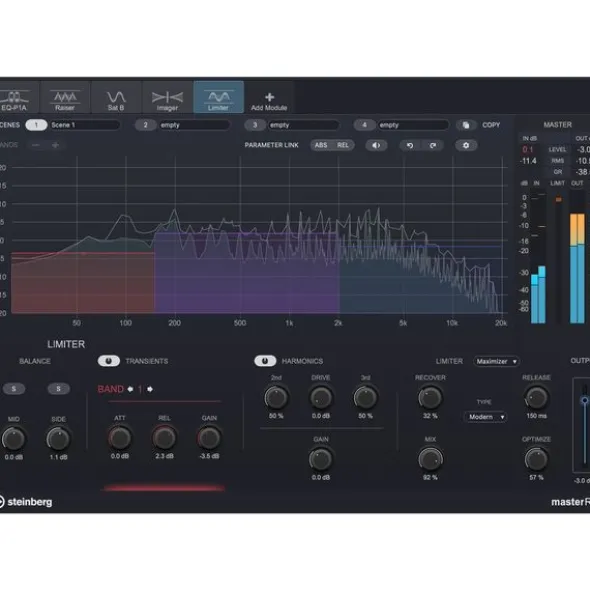Click the 57 % optimize value
Viewport: 590px width, 591px height.
coord(536,478)
